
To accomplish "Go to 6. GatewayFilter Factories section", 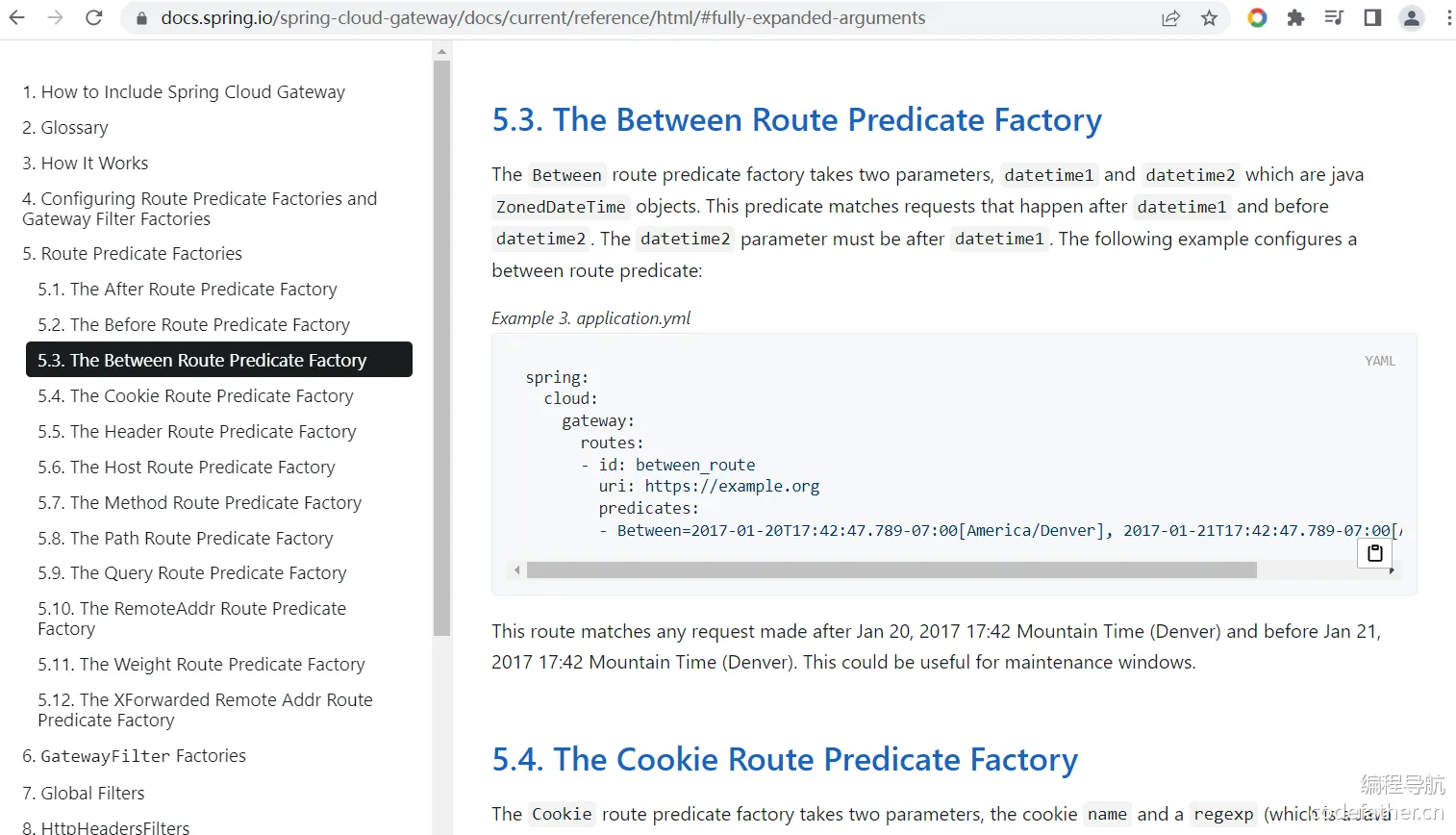I will pos(134,755).
